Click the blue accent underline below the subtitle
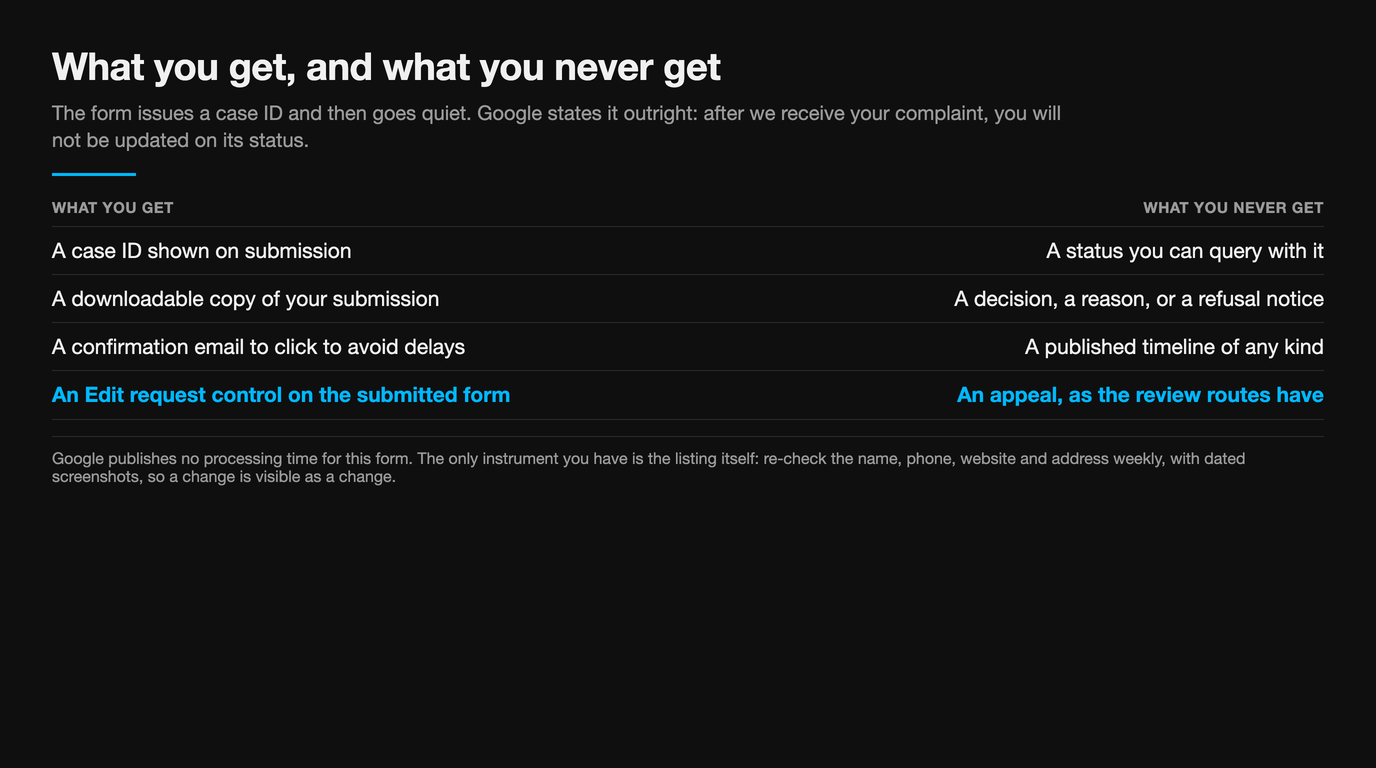Image resolution: width=1376 pixels, height=768 pixels. pos(94,174)
